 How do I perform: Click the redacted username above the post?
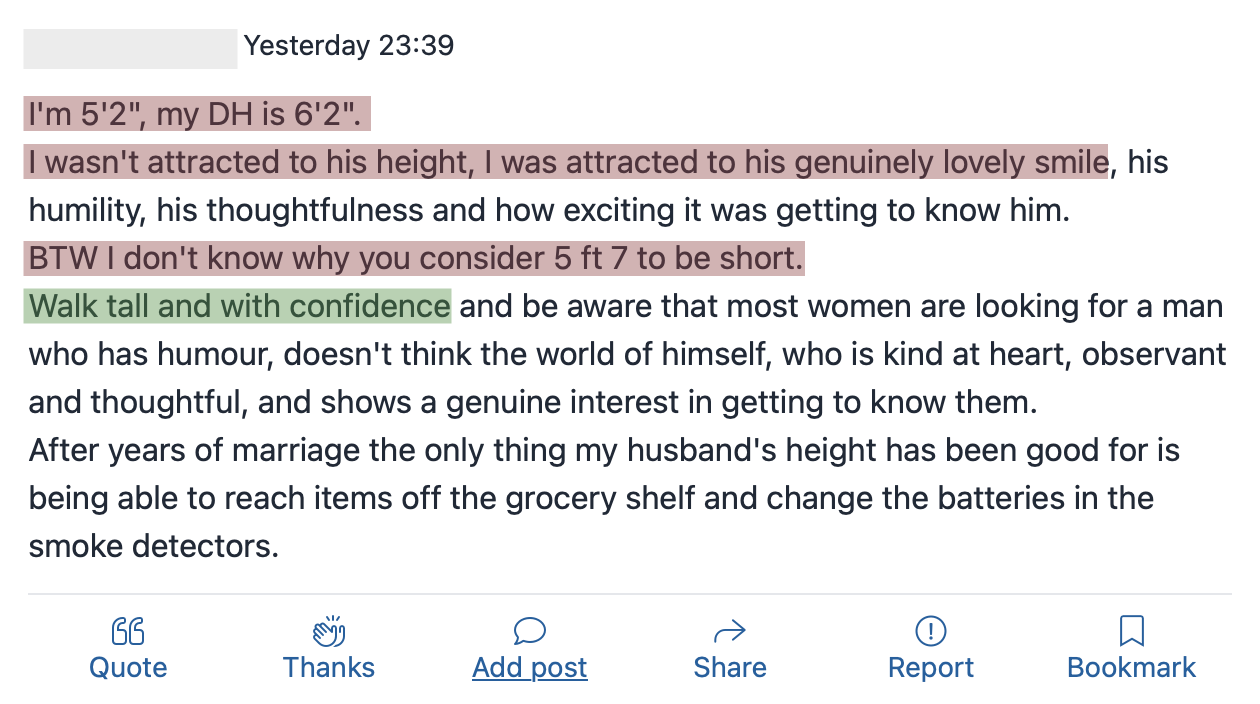130,48
